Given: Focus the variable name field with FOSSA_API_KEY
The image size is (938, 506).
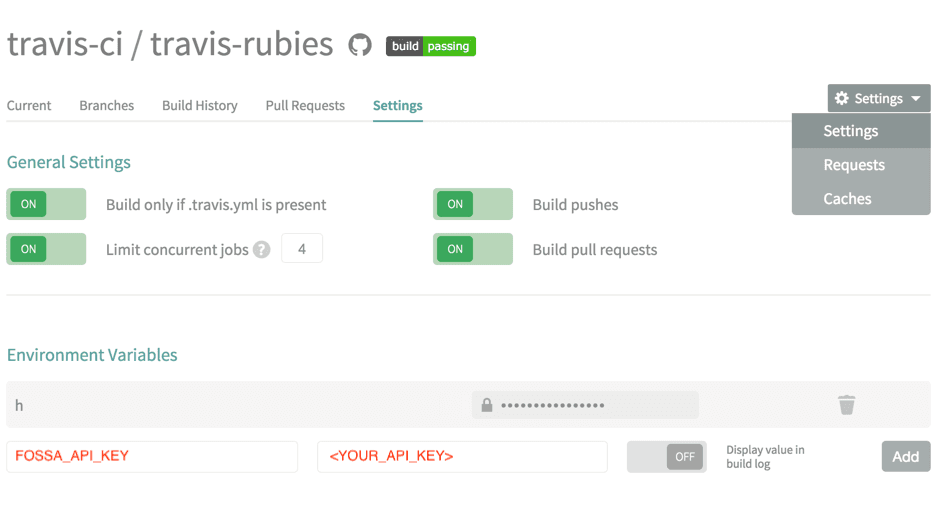Looking at the screenshot, I should pyautogui.click(x=152, y=457).
